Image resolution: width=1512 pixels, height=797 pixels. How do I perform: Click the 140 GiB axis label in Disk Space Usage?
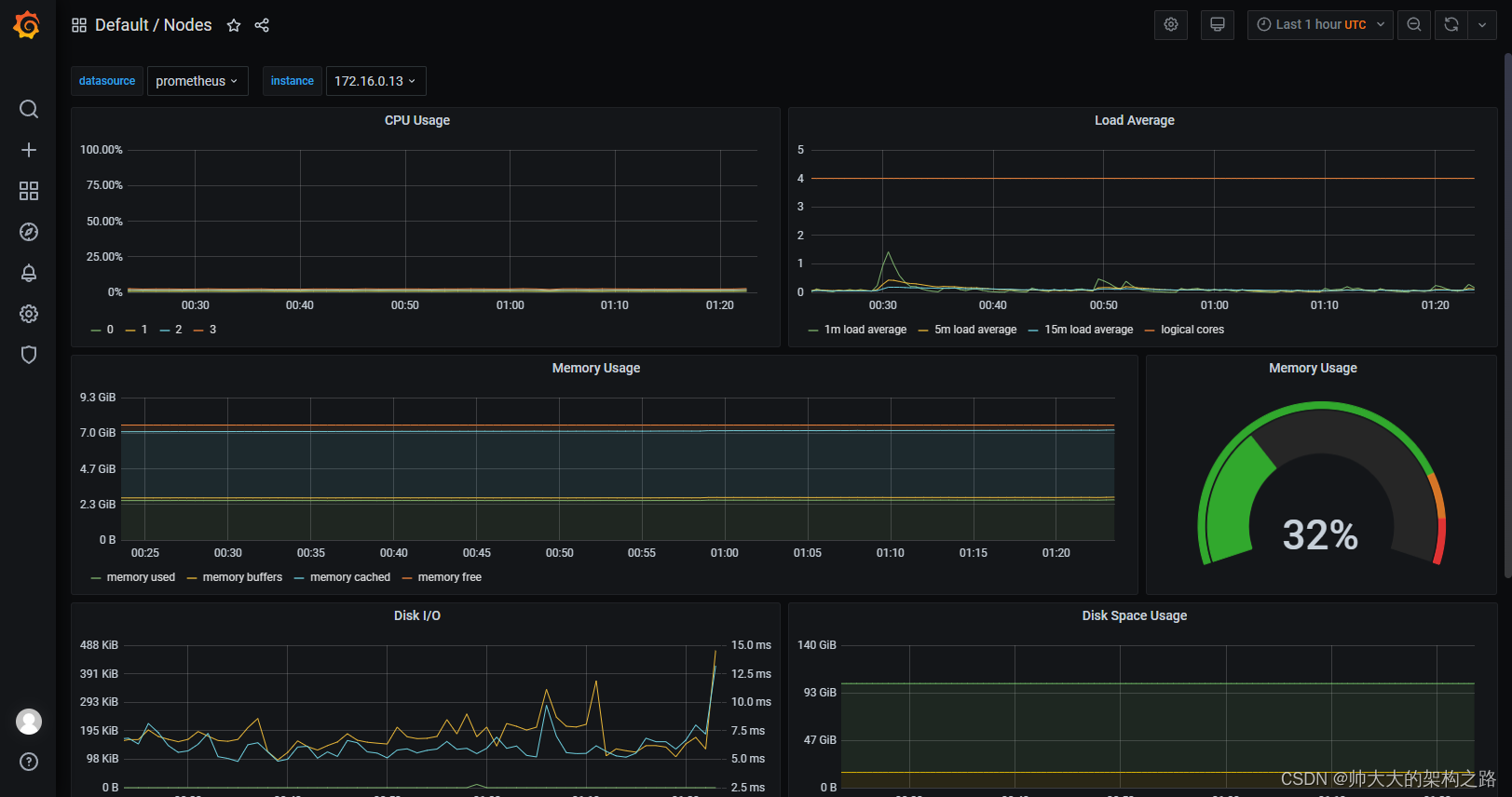pos(817,645)
